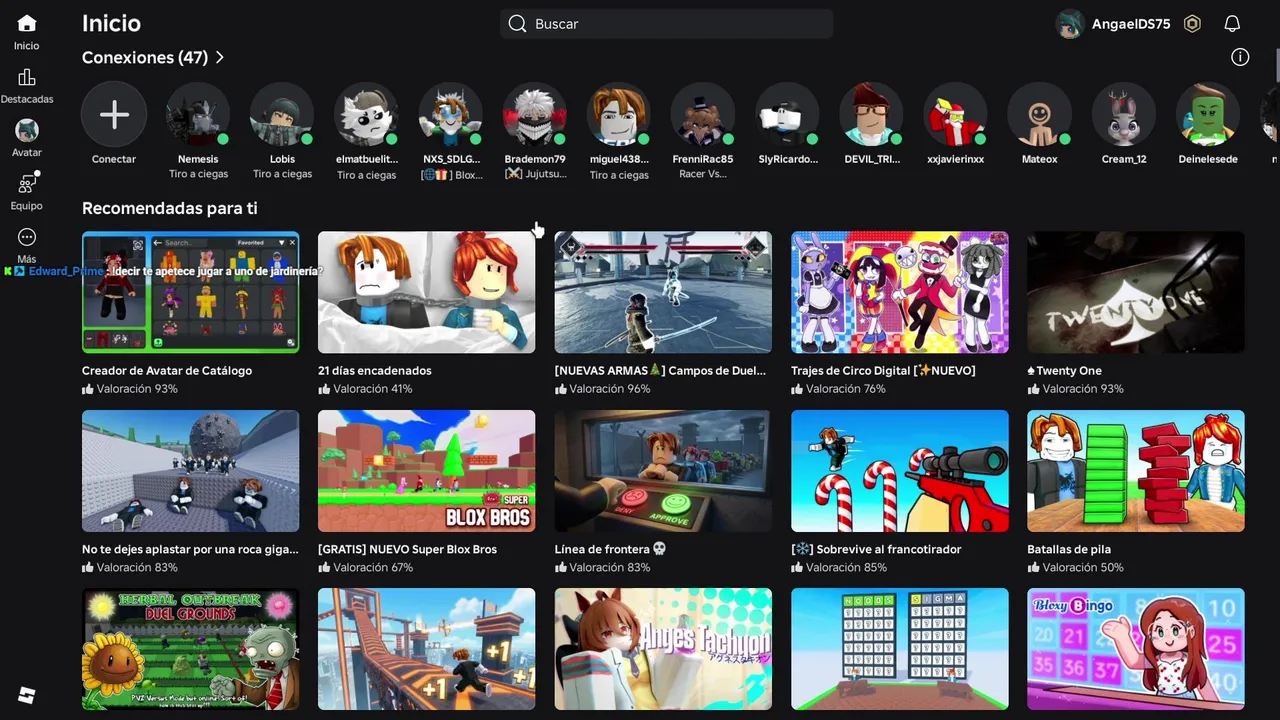Open miguel438... friend avatar

pos(619,114)
